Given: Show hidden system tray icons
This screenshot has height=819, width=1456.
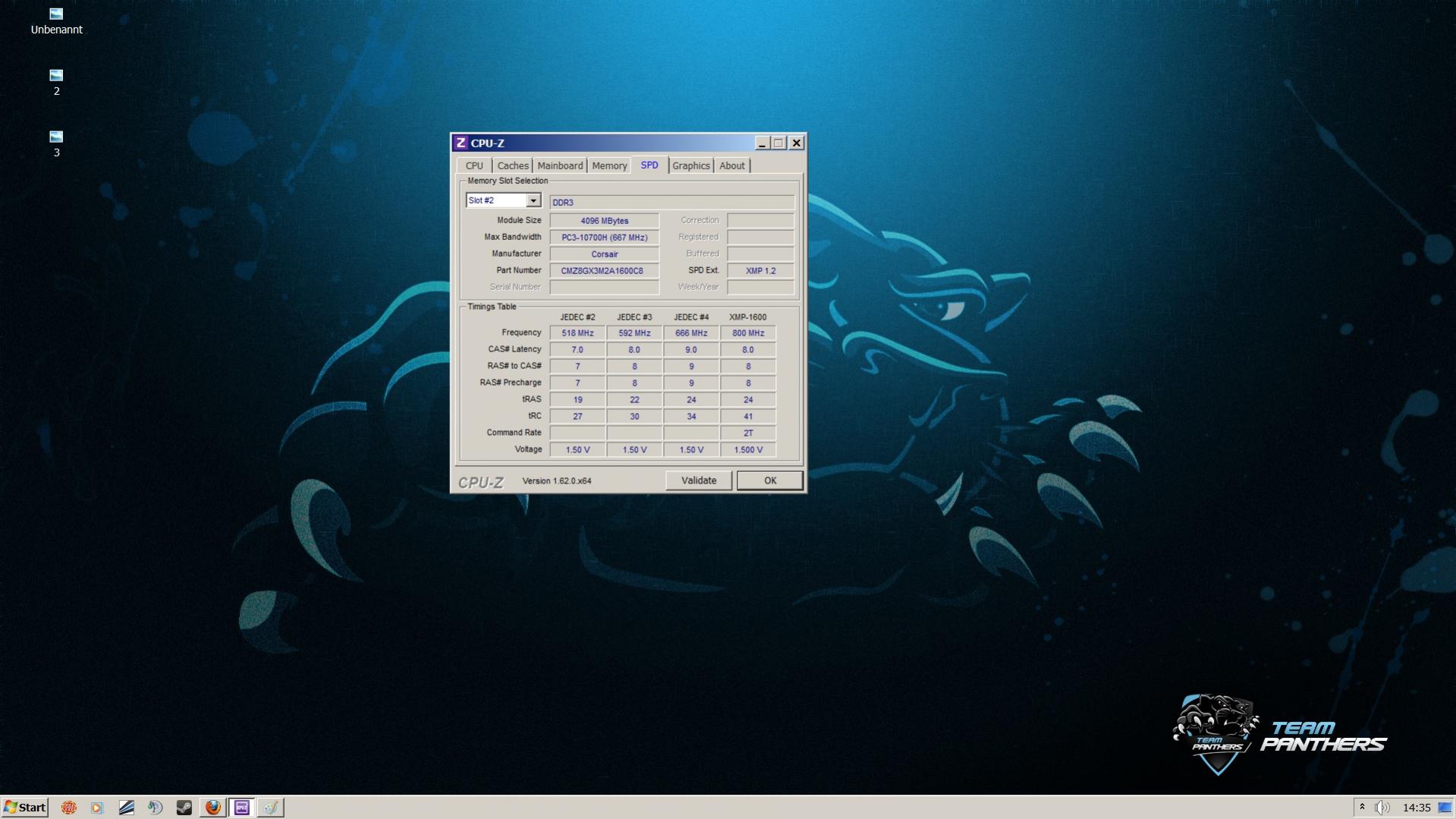Looking at the screenshot, I should click(1362, 808).
